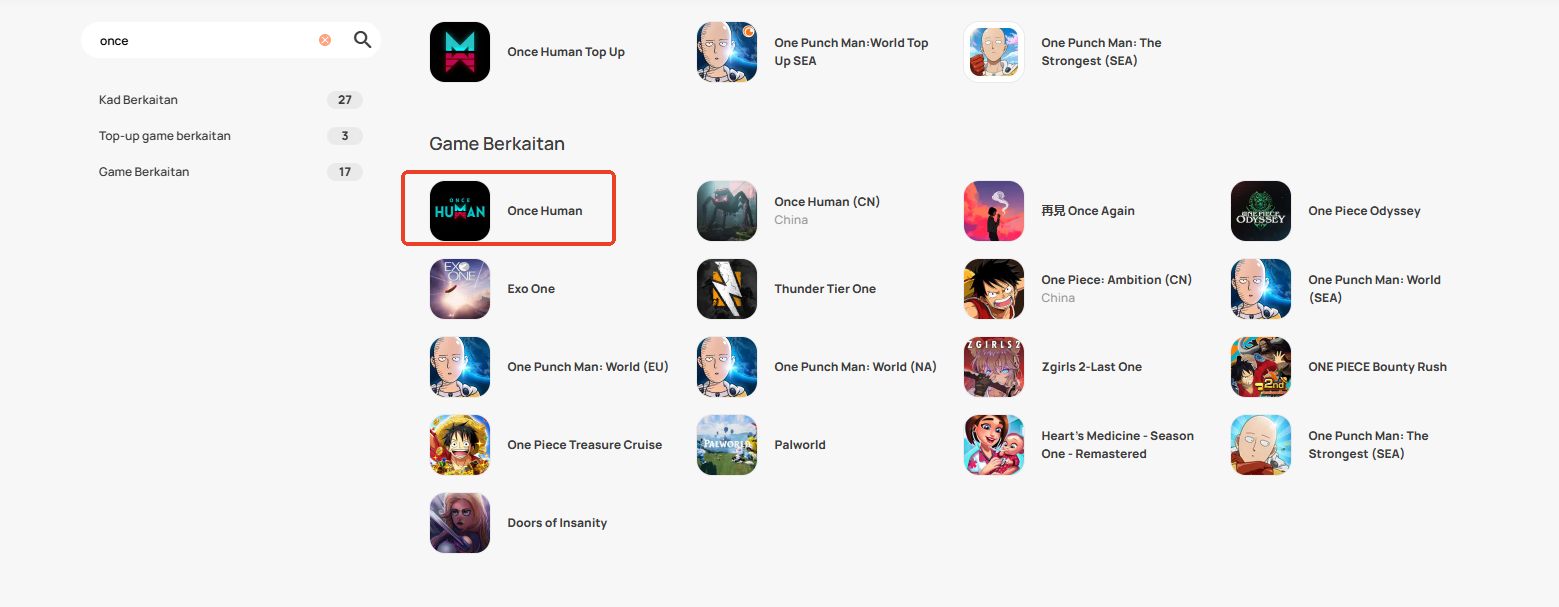
Task: Open ONE PIECE Bounty Rush link
Action: 1377,367
